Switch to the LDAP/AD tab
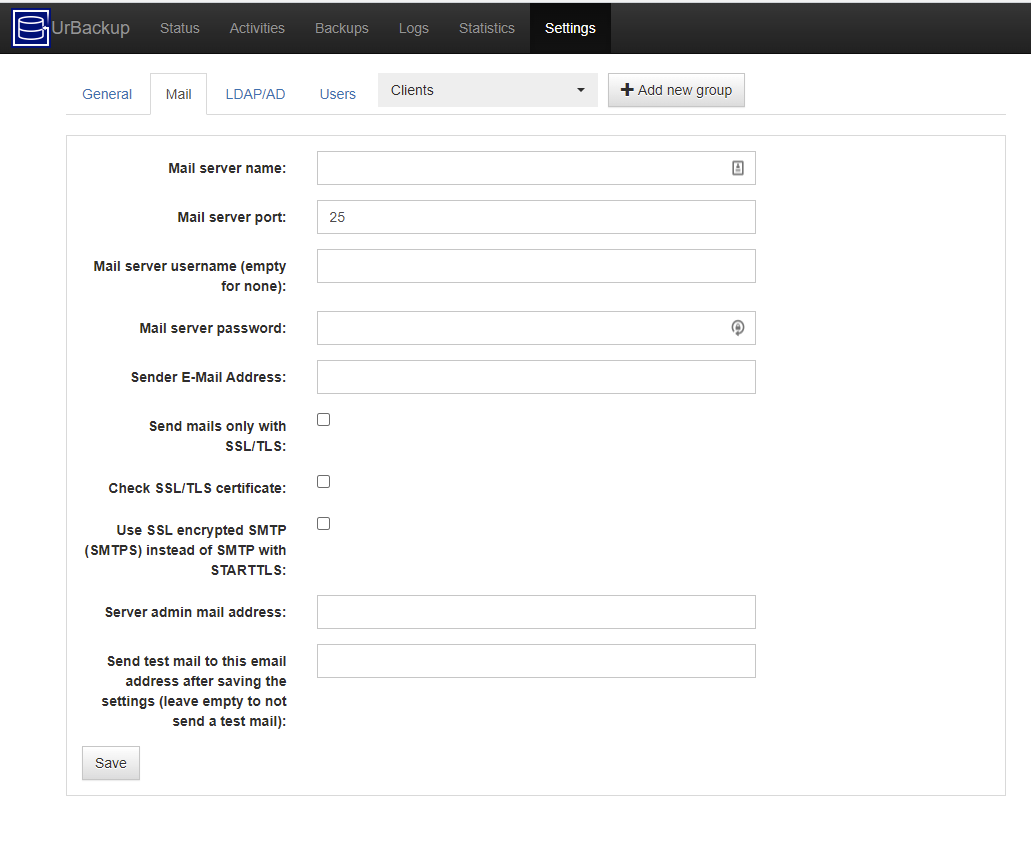This screenshot has height=841, width=1031. [255, 94]
